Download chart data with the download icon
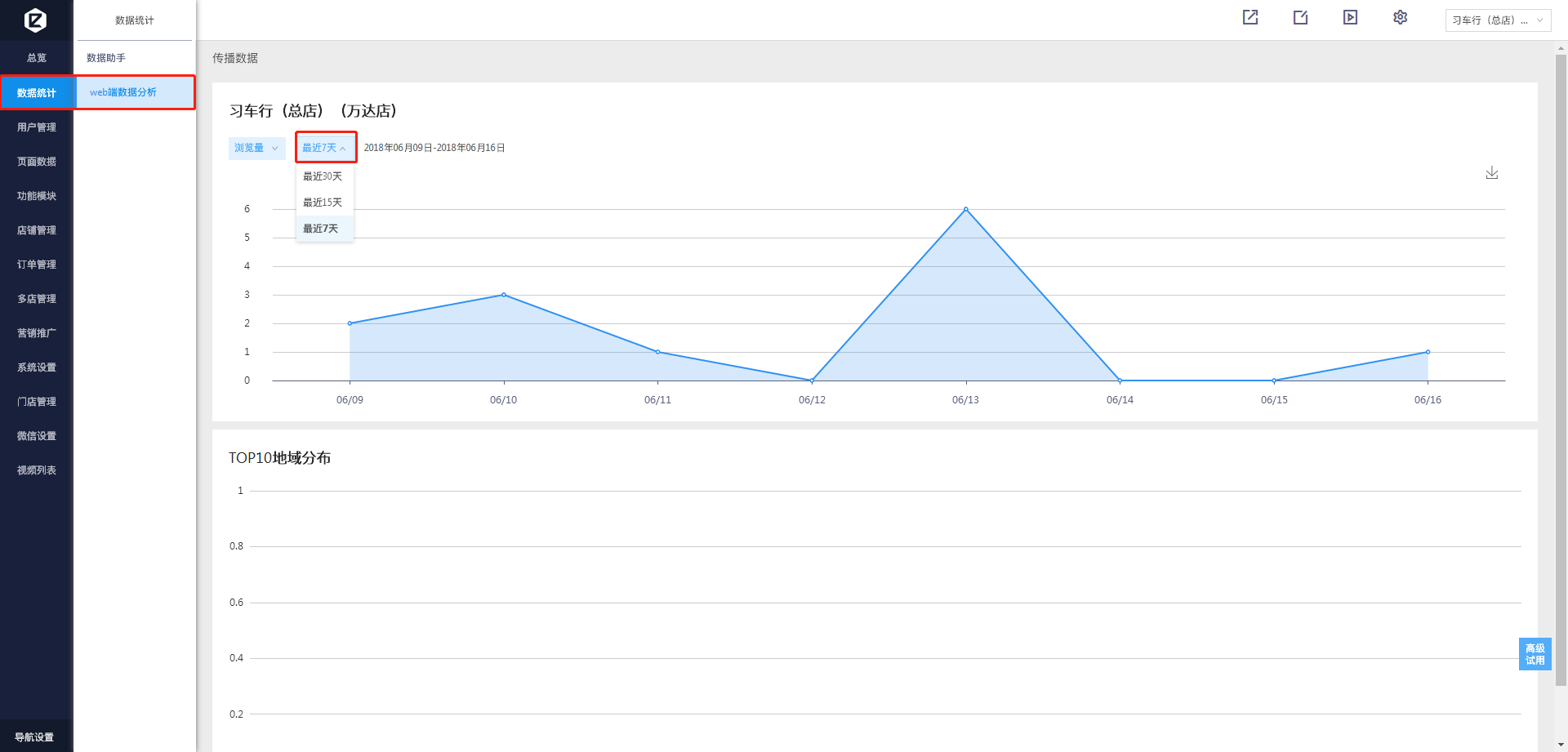The height and width of the screenshot is (752, 1568). pos(1491,172)
